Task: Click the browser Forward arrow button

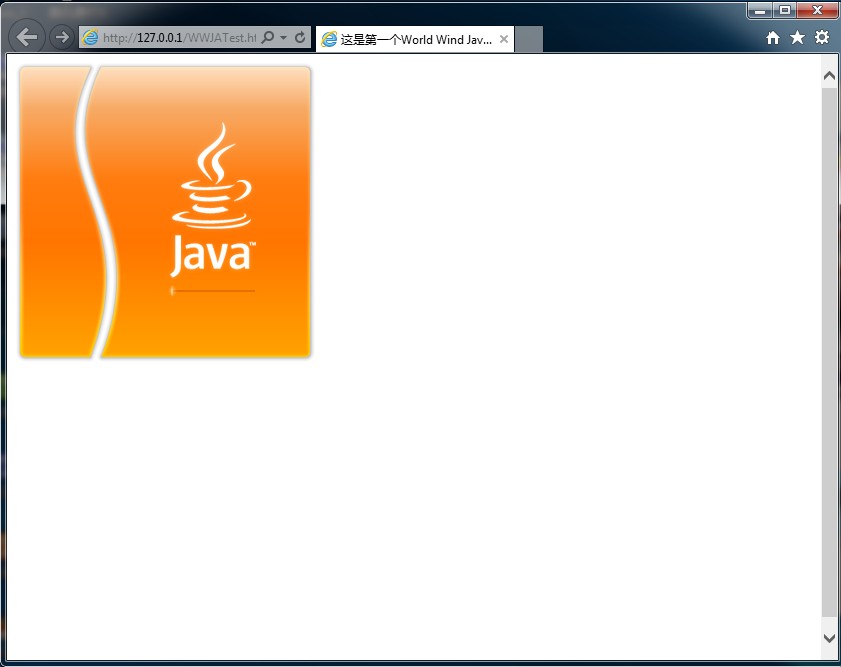Action: click(62, 37)
